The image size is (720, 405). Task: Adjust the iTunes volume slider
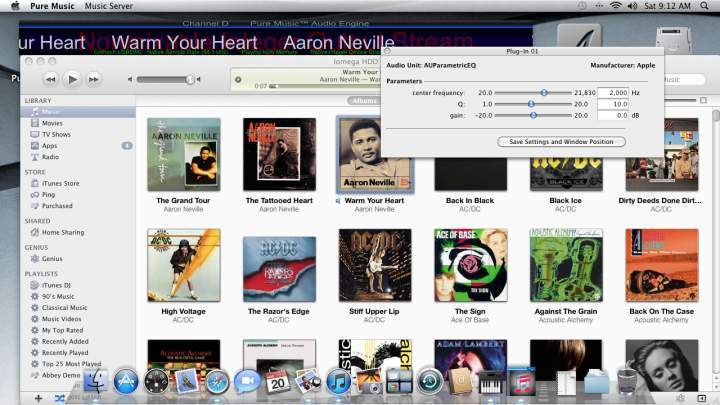click(x=165, y=79)
